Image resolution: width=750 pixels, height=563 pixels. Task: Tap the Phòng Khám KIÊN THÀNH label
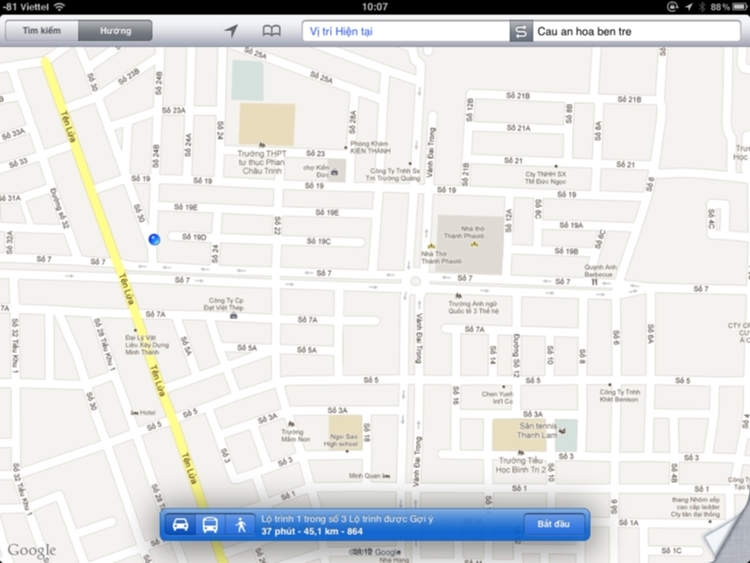370,147
